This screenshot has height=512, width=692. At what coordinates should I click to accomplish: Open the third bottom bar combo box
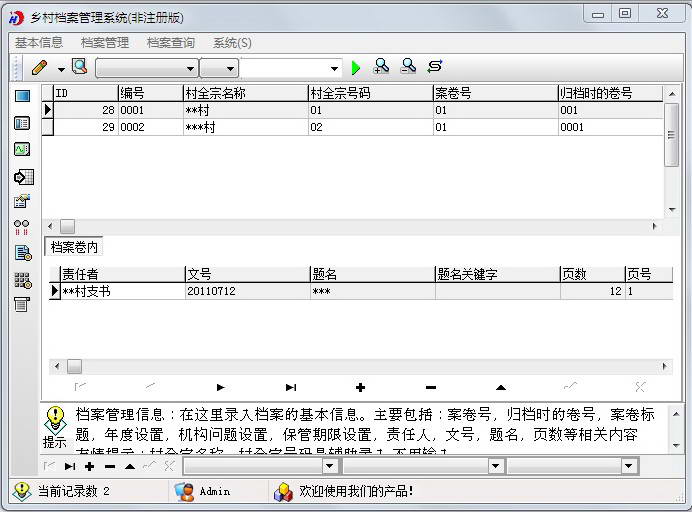pos(628,466)
